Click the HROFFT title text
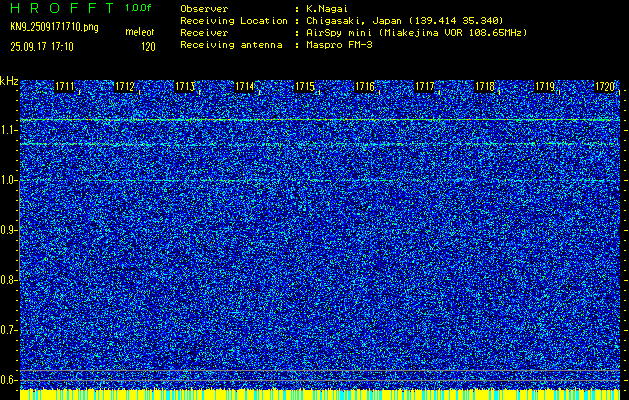Viewport: 629px width, 400px height. (x=62, y=8)
